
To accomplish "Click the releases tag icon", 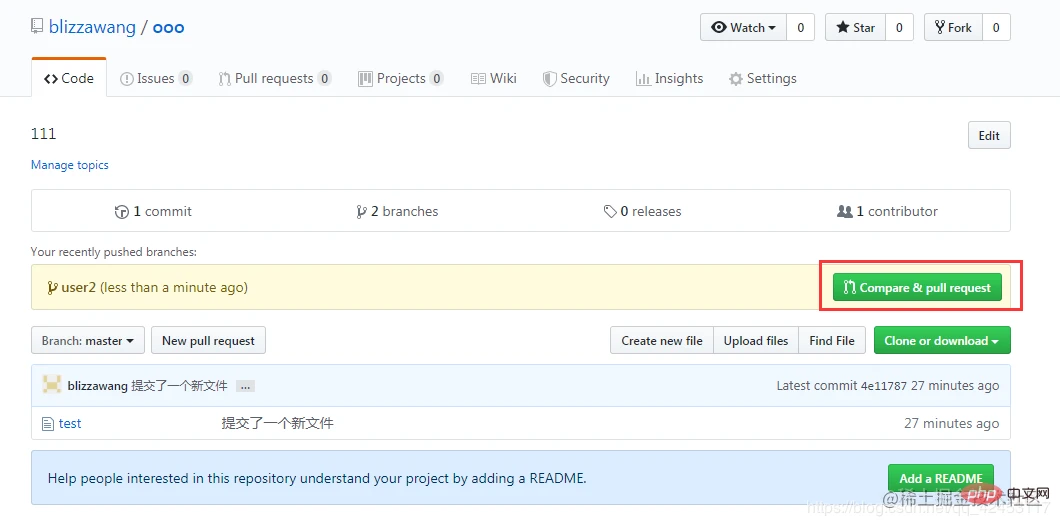I will click(610, 212).
